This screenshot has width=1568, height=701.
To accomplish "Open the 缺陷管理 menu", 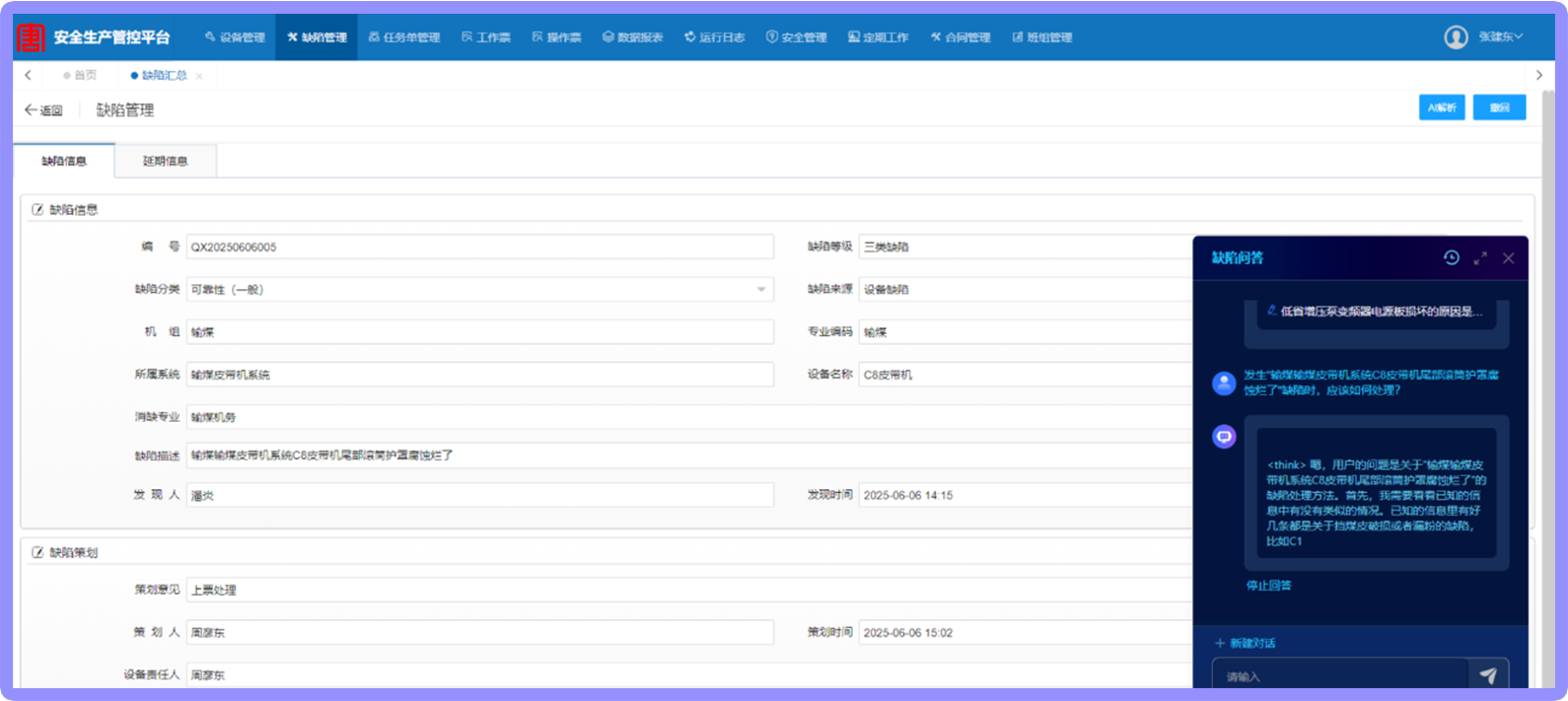I will click(x=317, y=37).
